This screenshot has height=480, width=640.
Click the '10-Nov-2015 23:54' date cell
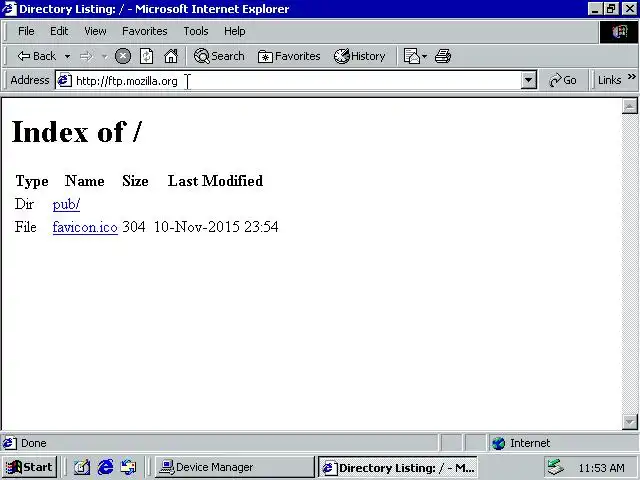tap(216, 227)
